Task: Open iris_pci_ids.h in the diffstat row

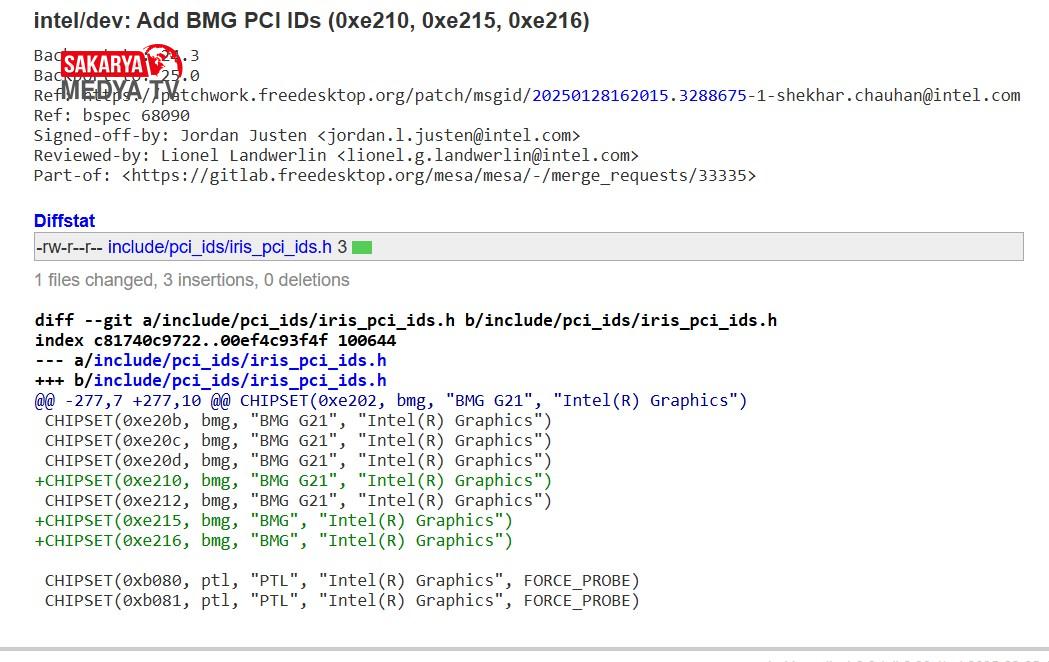Action: (219, 247)
